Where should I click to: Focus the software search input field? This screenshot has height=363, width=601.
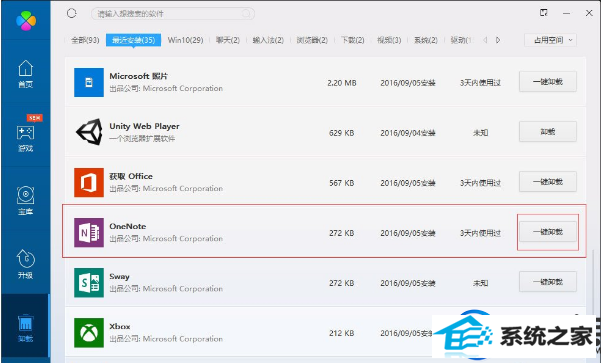tap(172, 14)
